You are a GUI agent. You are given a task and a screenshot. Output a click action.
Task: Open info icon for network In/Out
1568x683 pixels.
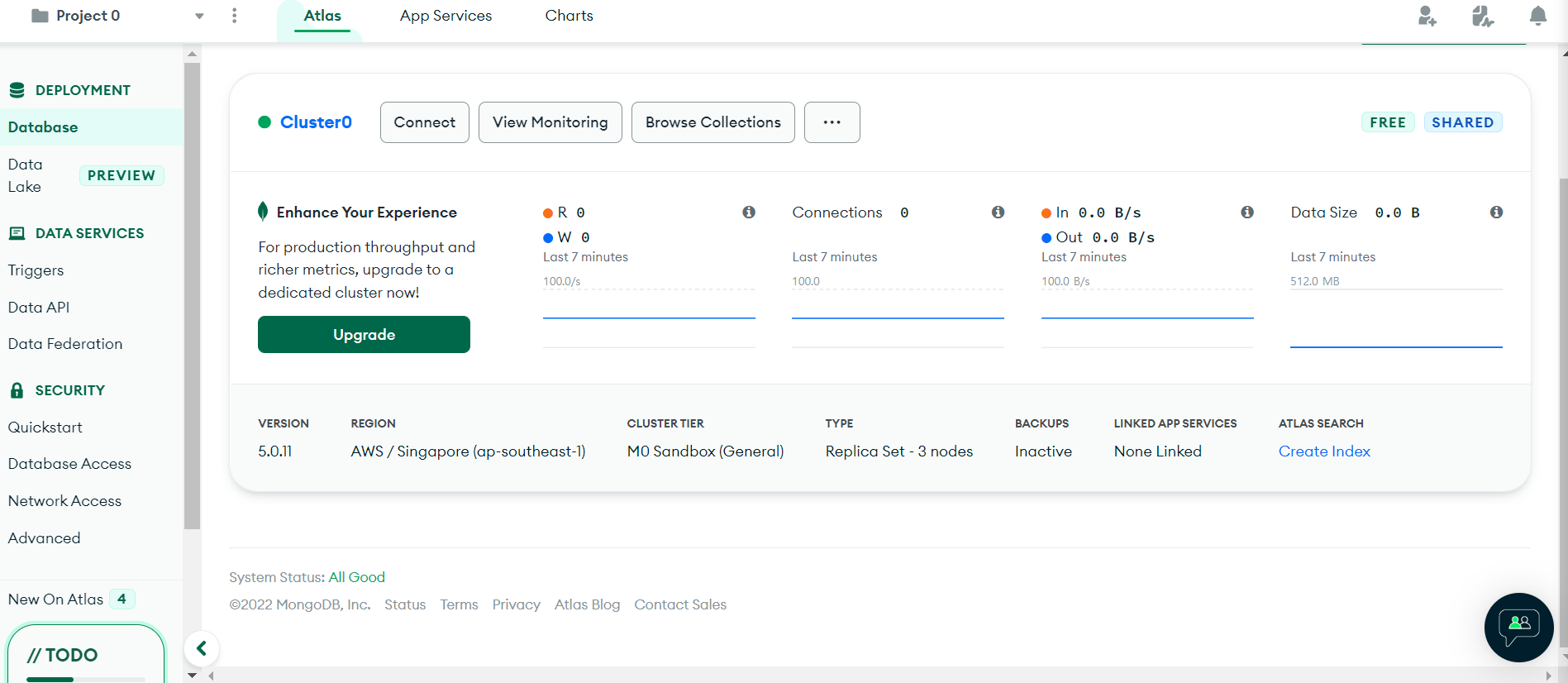[x=1247, y=213]
